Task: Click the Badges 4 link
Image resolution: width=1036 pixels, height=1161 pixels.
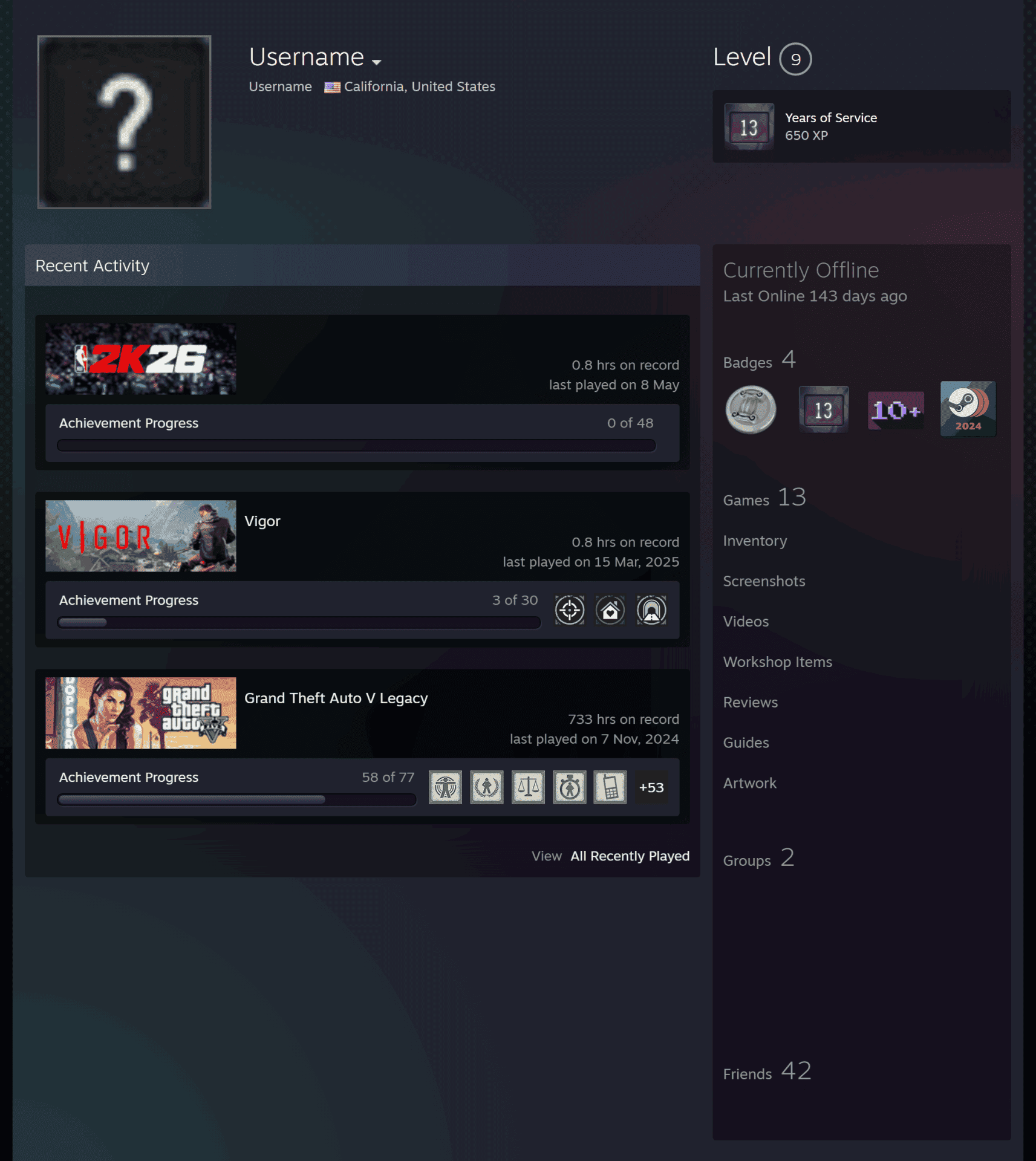Action: click(759, 360)
